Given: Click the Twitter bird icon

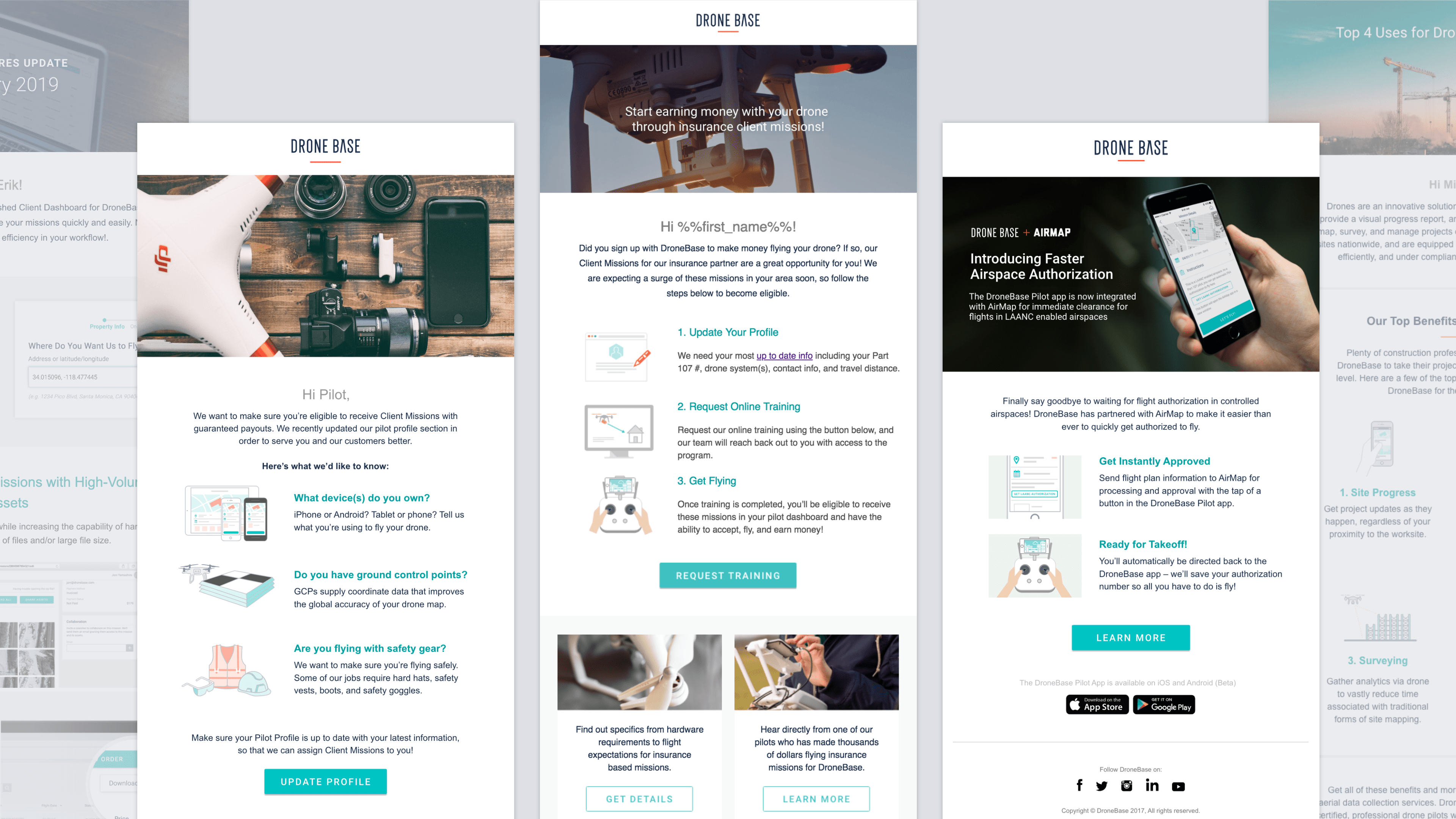Looking at the screenshot, I should point(1101,786).
